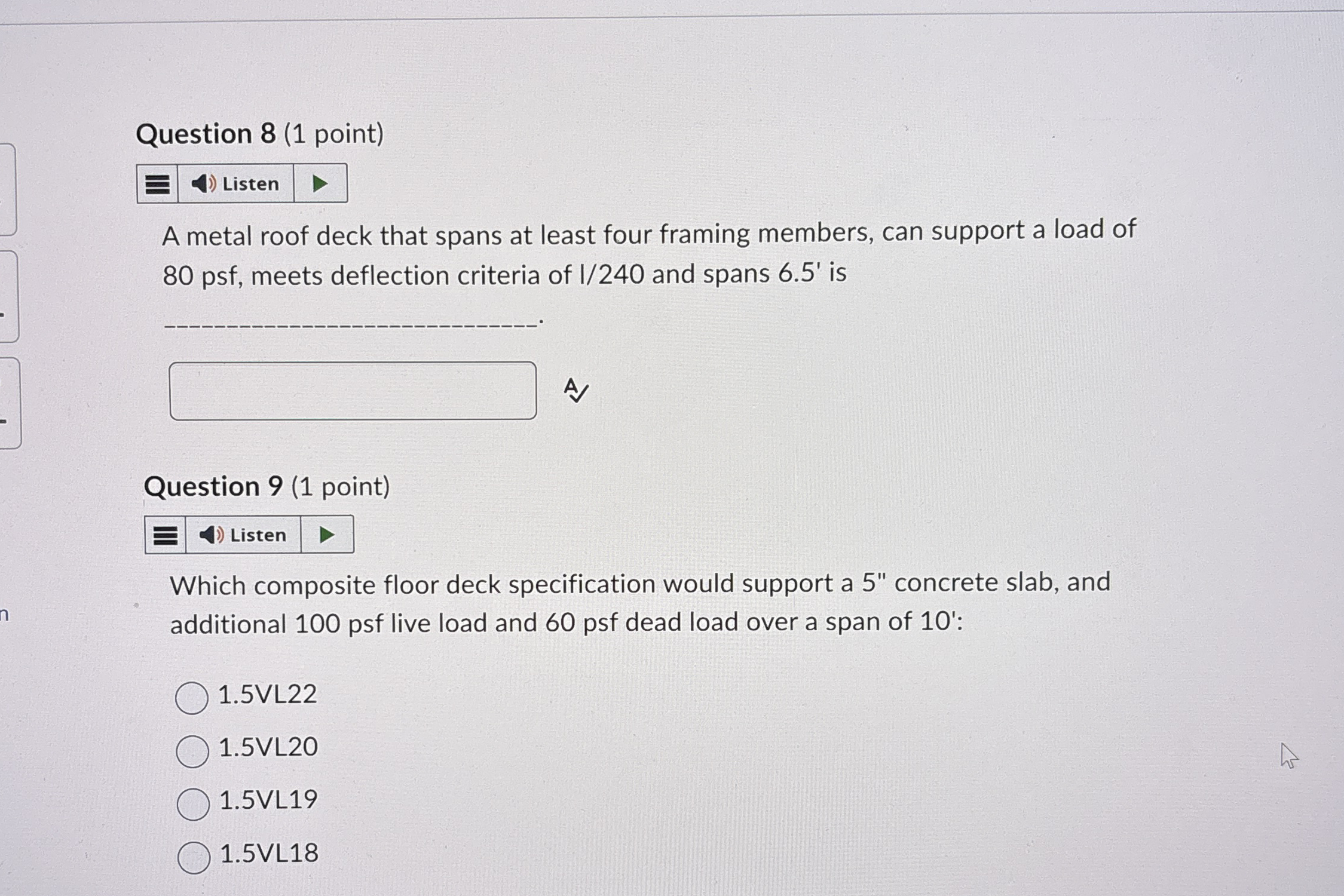The width and height of the screenshot is (1344, 896).
Task: Click inside the Question 8 answer input field
Action: coord(353,391)
